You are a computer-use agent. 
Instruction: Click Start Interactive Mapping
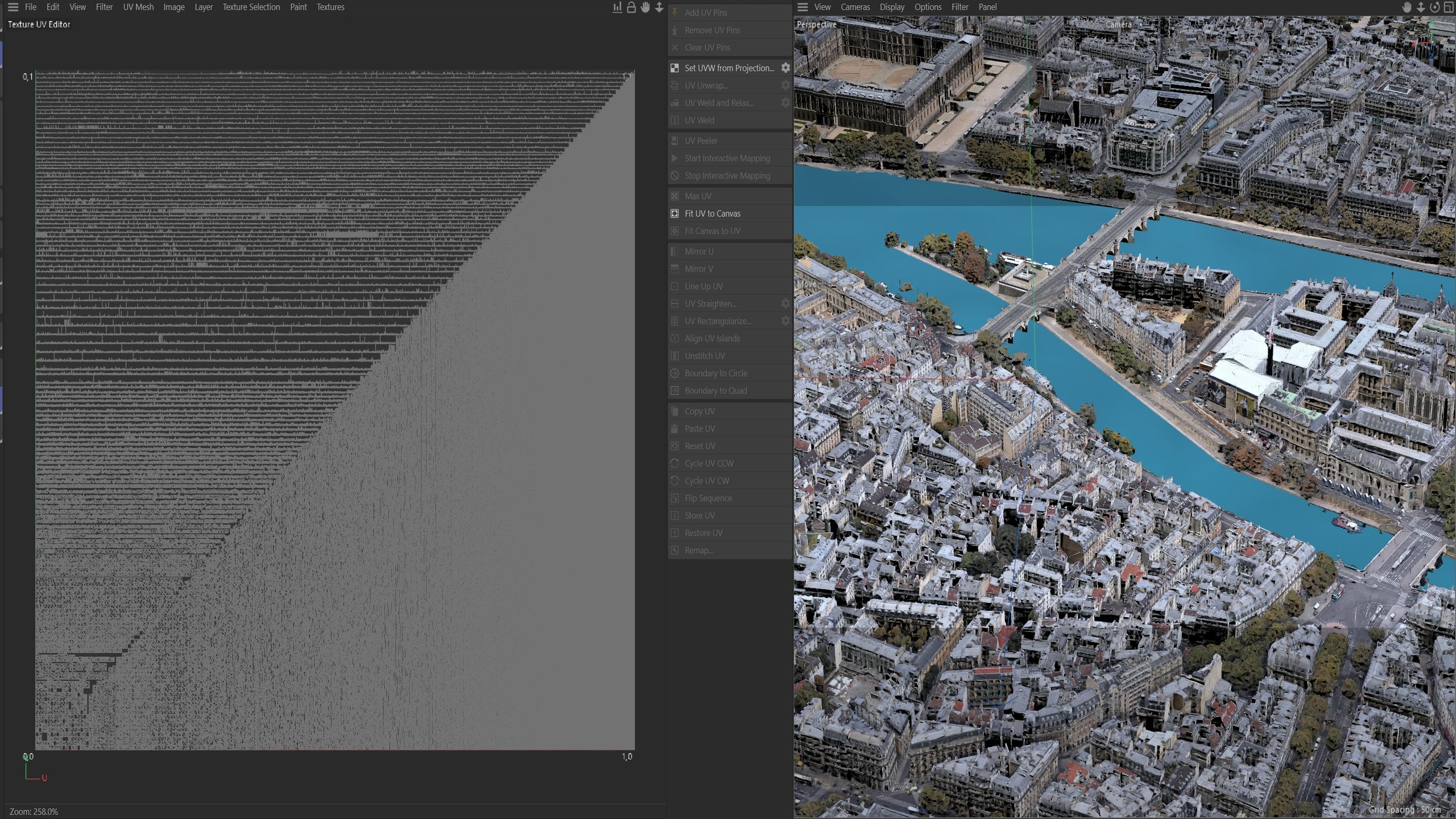tap(730, 158)
